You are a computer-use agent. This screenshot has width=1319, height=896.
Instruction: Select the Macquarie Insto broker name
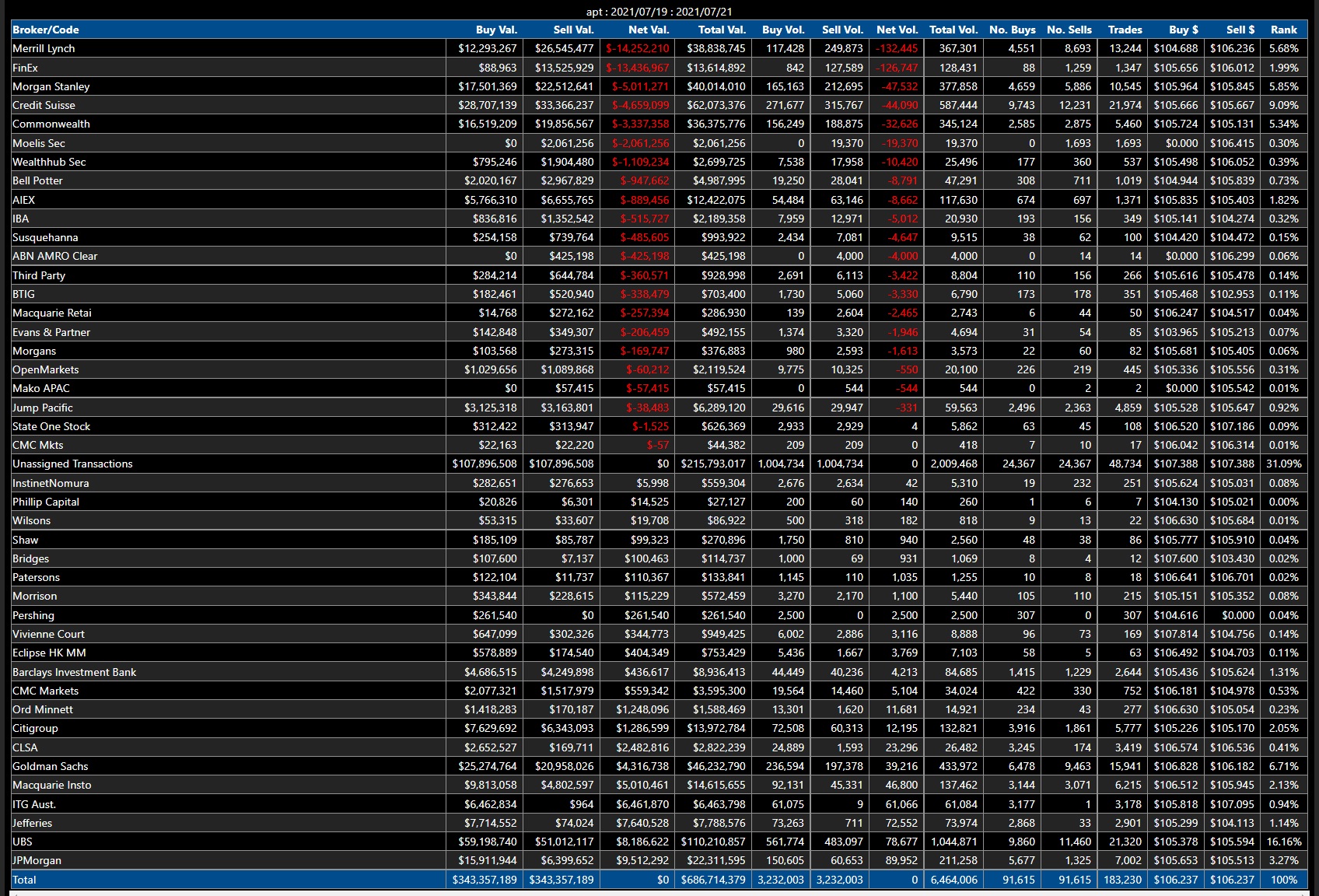51,785
